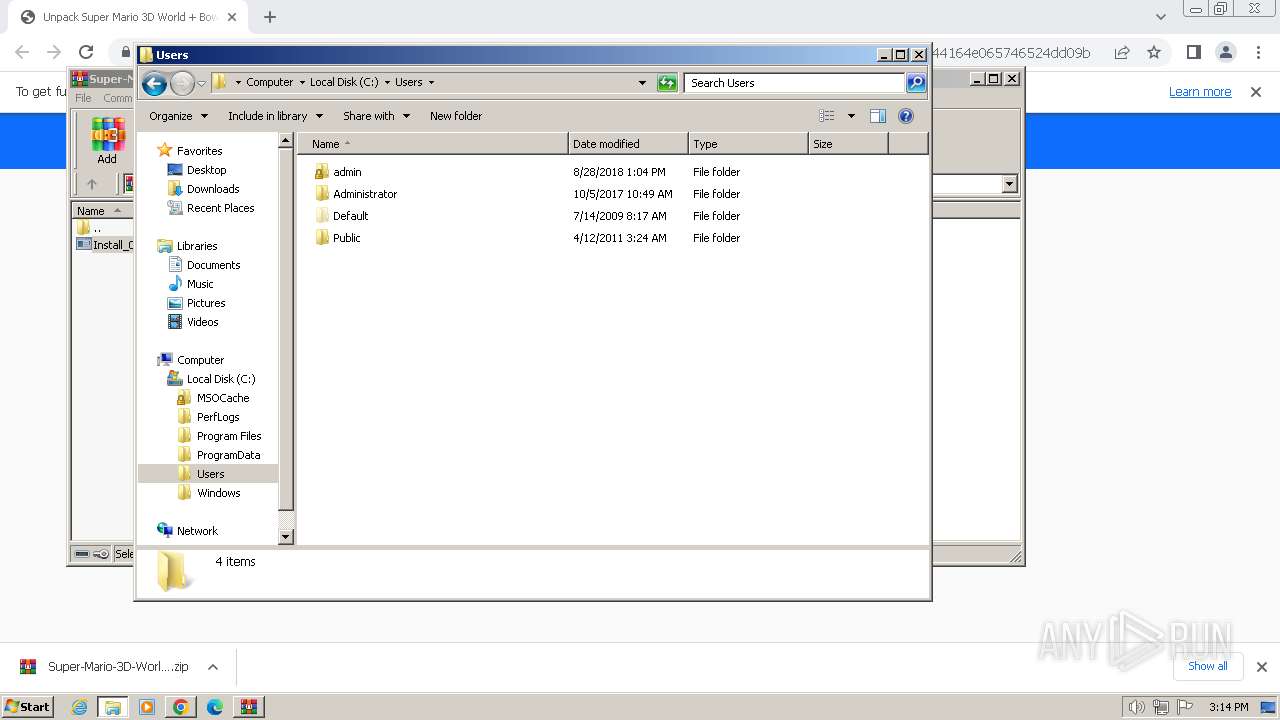
Task: Open the Windows Start menu
Action: pos(28,706)
